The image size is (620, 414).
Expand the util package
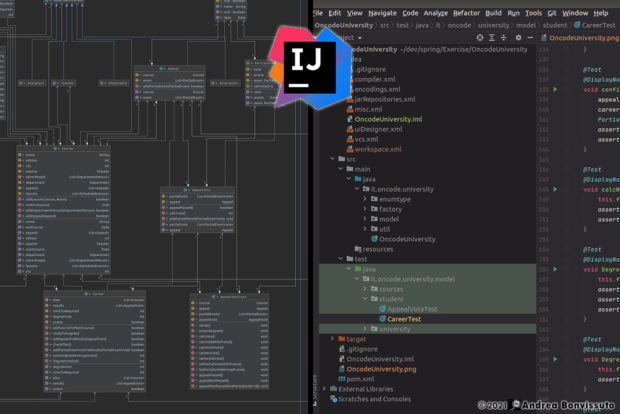[x=365, y=229]
